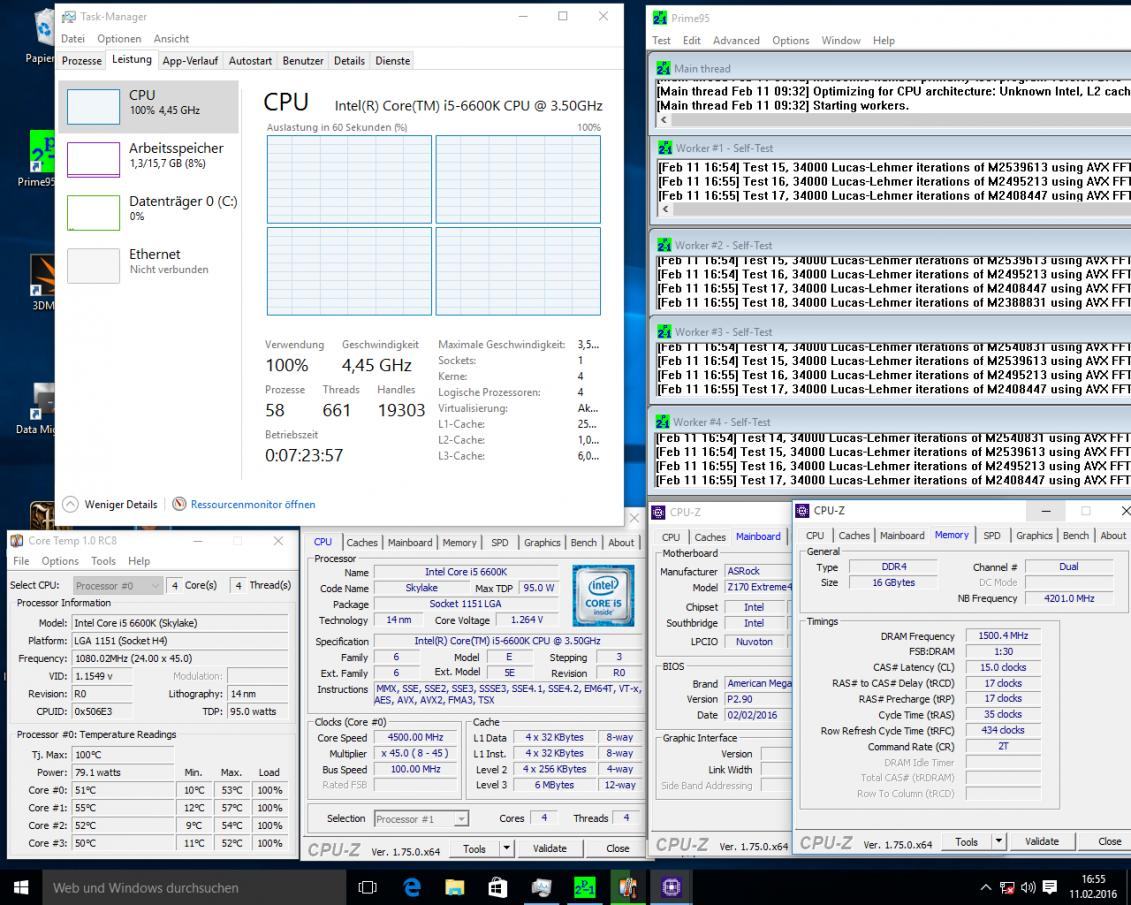Viewport: 1131px width, 905px height.
Task: Show hidden system tray icons
Action: click(x=985, y=888)
